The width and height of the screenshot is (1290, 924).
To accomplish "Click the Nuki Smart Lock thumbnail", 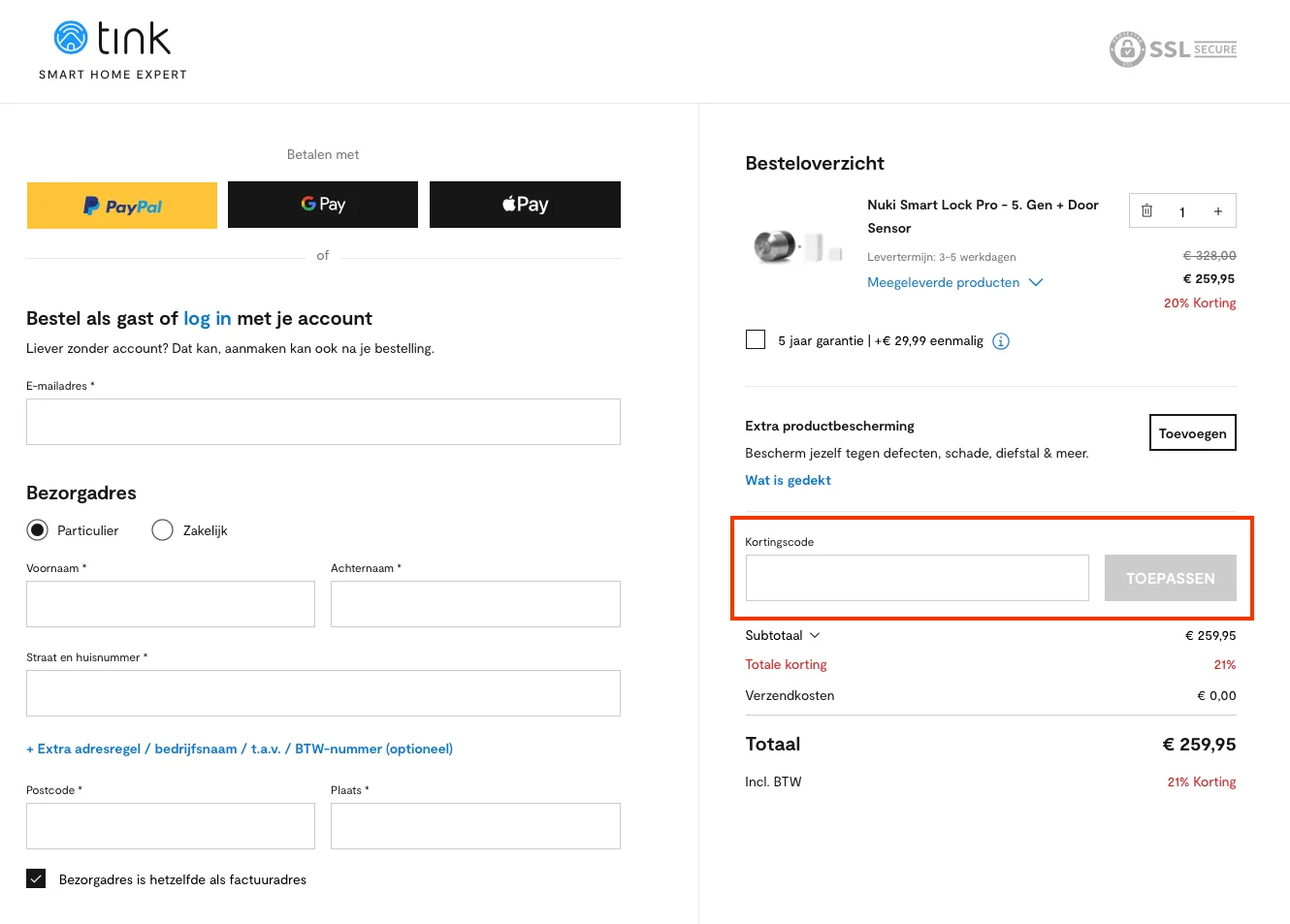I will (797, 246).
